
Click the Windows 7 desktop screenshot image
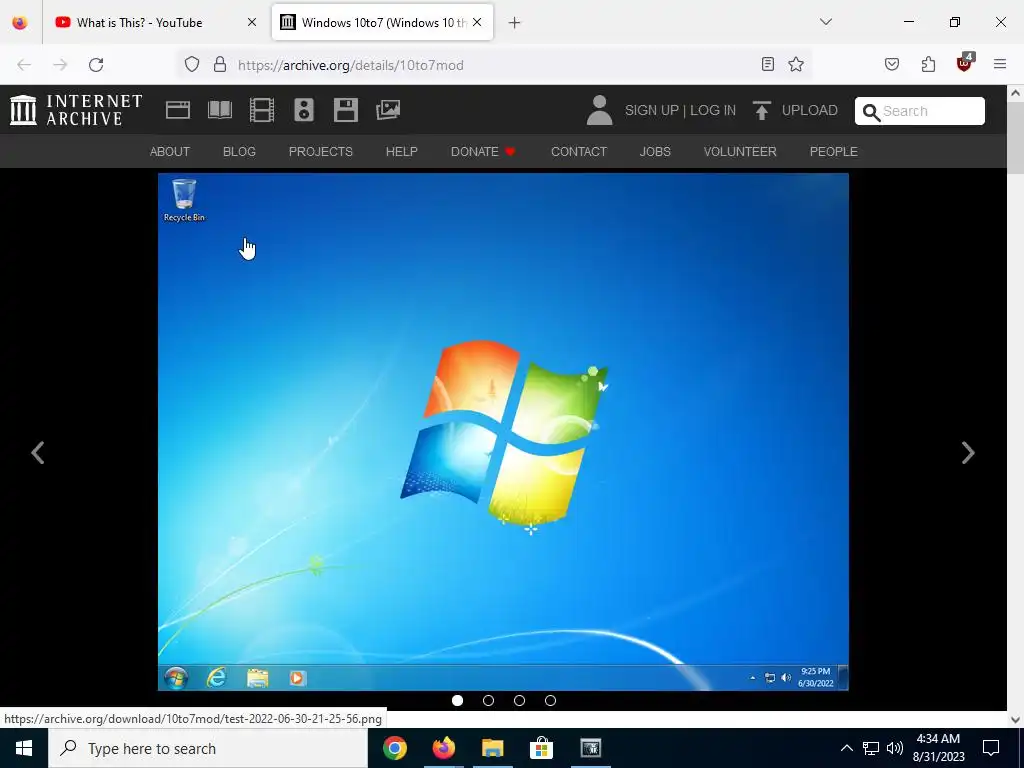coord(503,432)
